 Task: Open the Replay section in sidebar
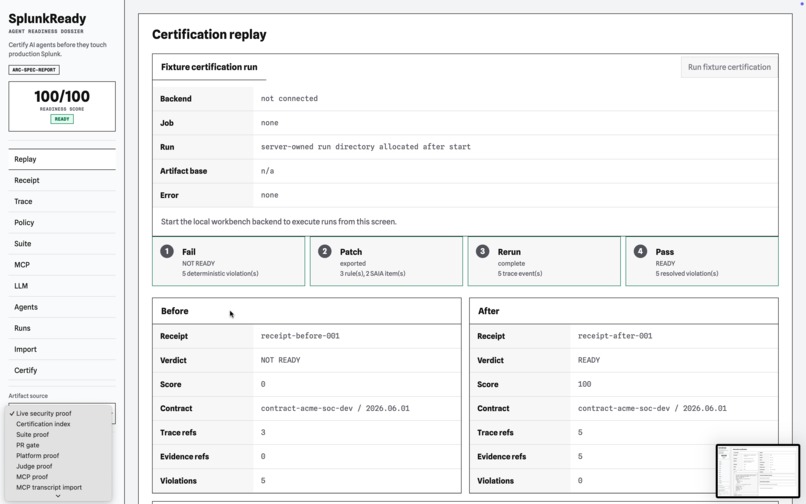(x=62, y=159)
